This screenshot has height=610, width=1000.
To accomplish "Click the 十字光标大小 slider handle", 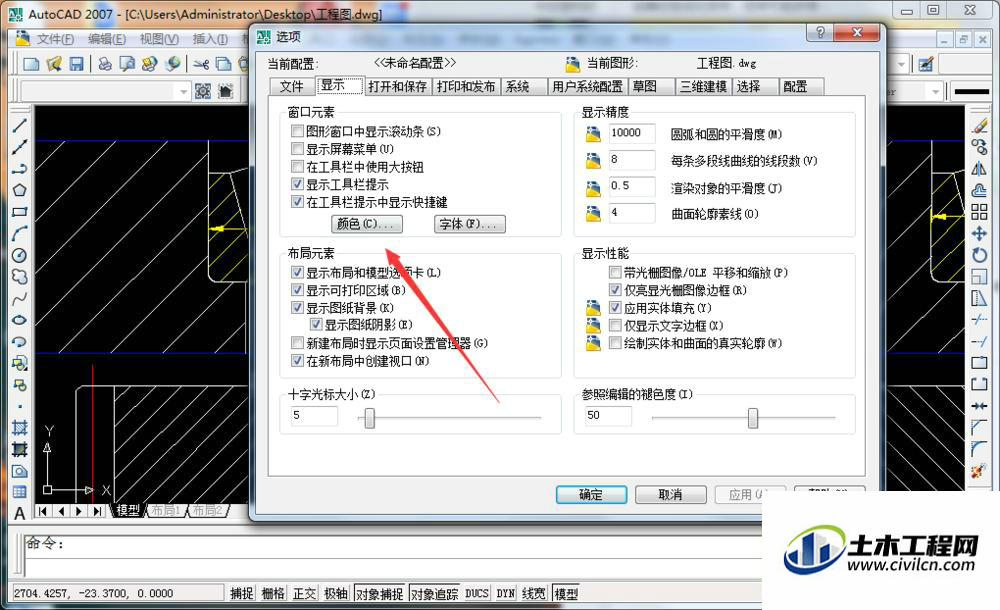I will tap(369, 419).
